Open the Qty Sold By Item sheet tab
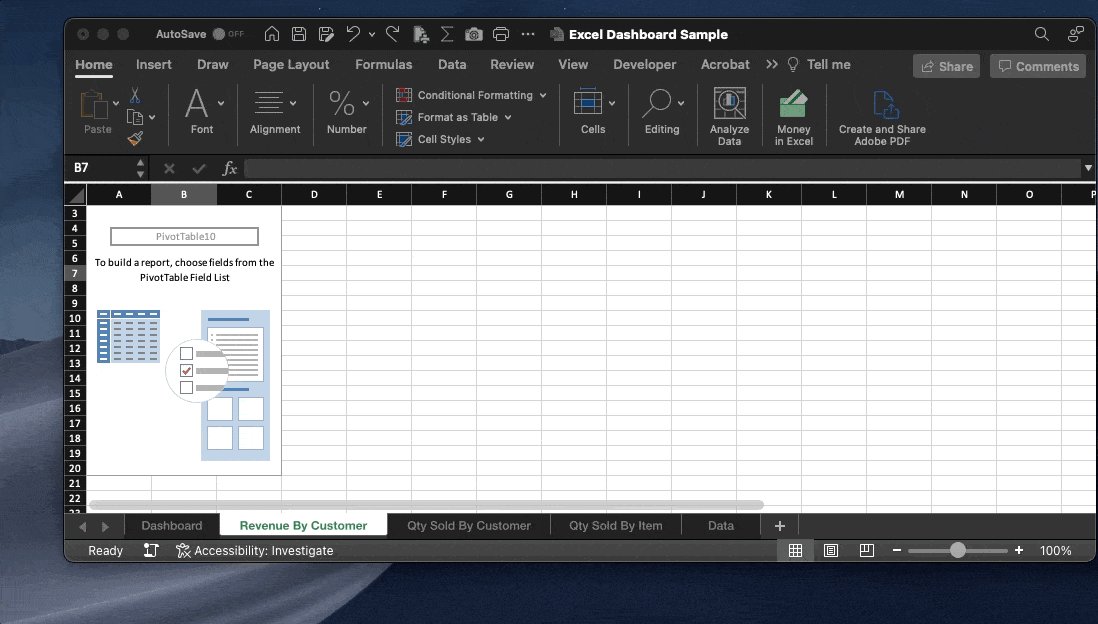The width and height of the screenshot is (1098, 624). click(614, 525)
